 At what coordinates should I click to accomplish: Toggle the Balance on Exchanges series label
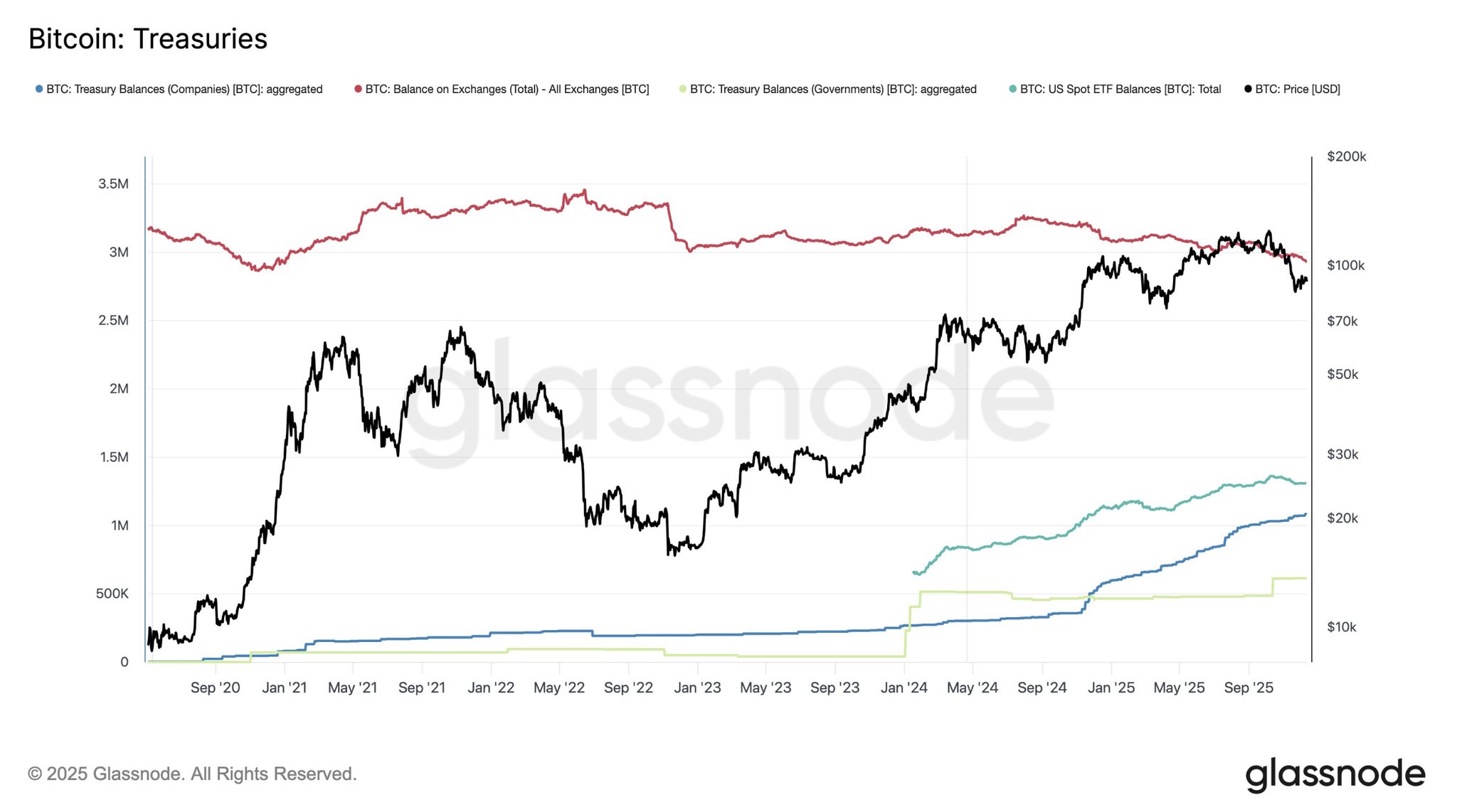click(507, 90)
